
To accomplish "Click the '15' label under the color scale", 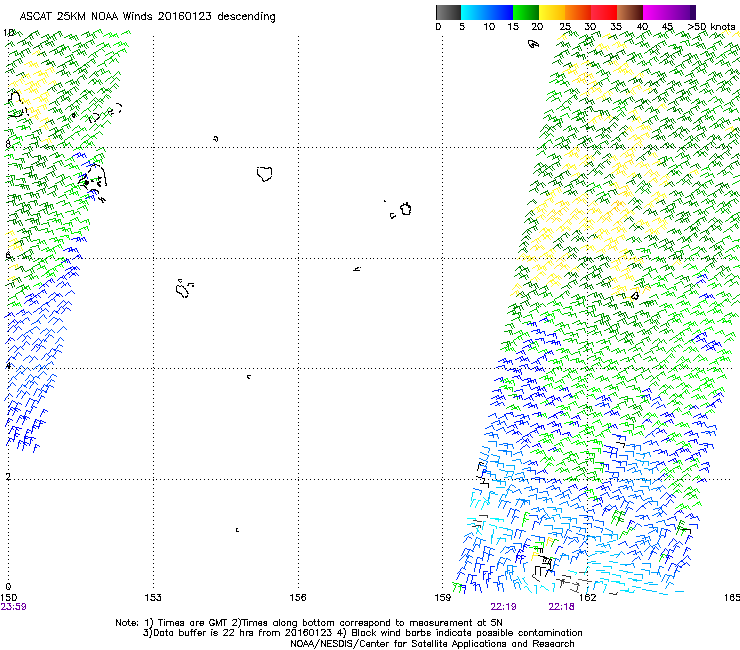I will coord(513,27).
